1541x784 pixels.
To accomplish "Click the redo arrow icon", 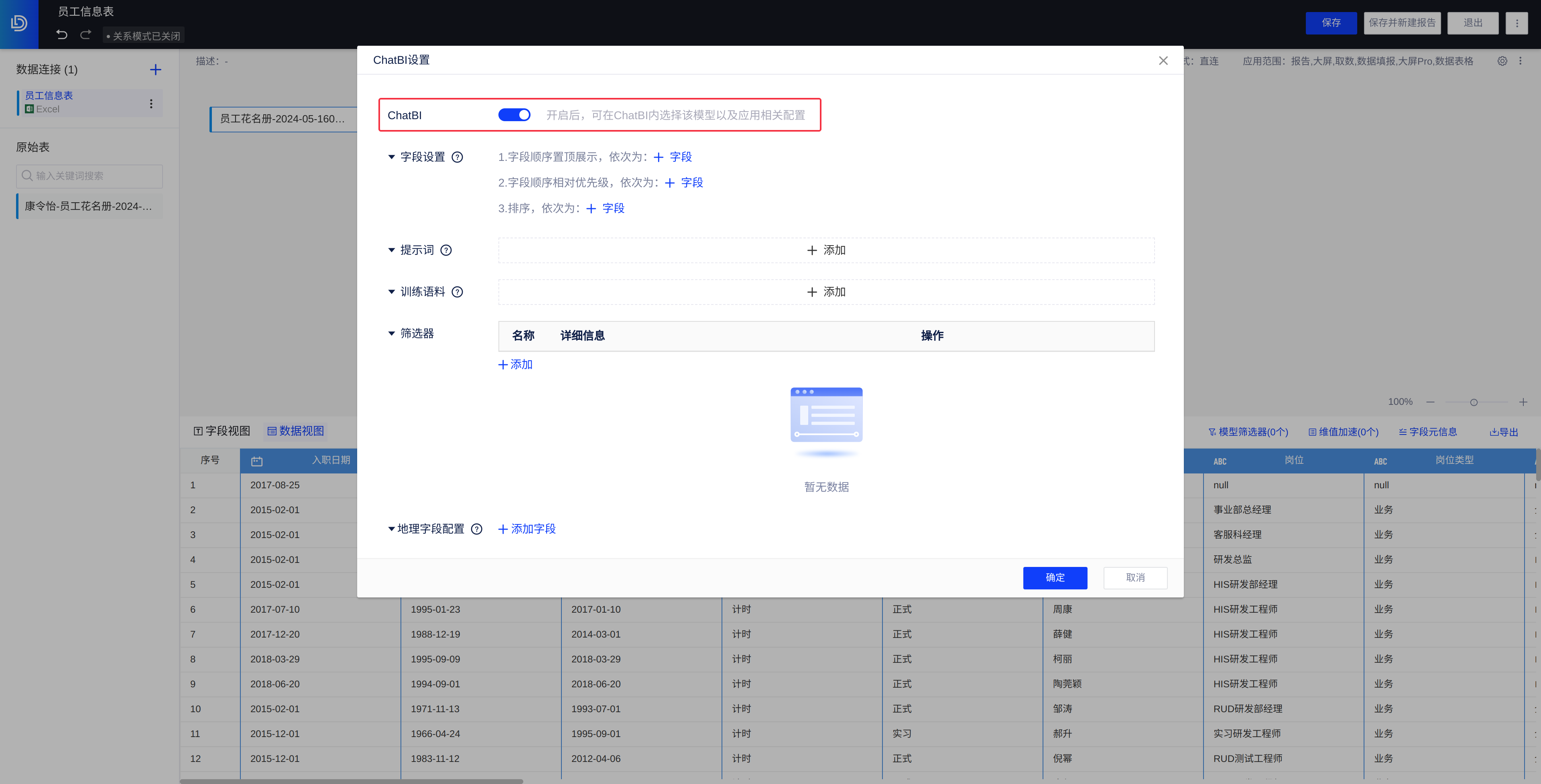I will pos(85,35).
